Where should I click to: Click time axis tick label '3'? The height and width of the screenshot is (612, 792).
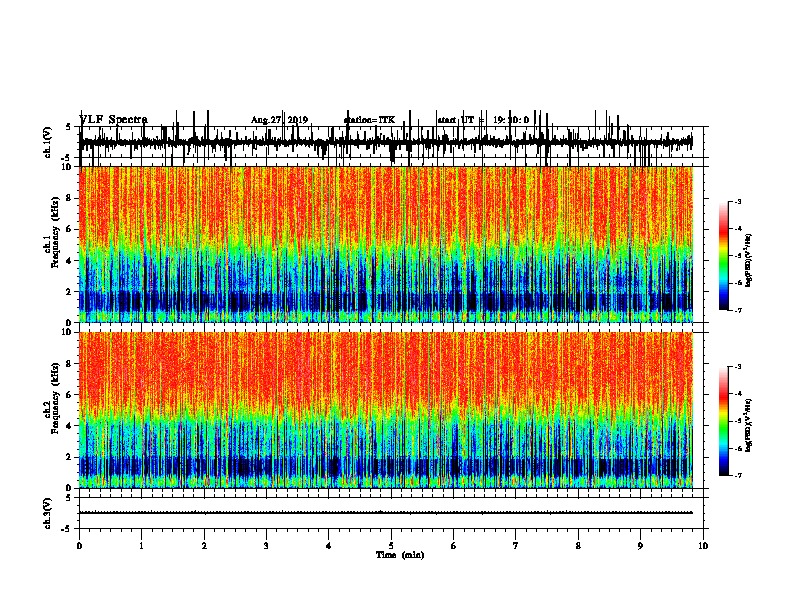pos(266,546)
